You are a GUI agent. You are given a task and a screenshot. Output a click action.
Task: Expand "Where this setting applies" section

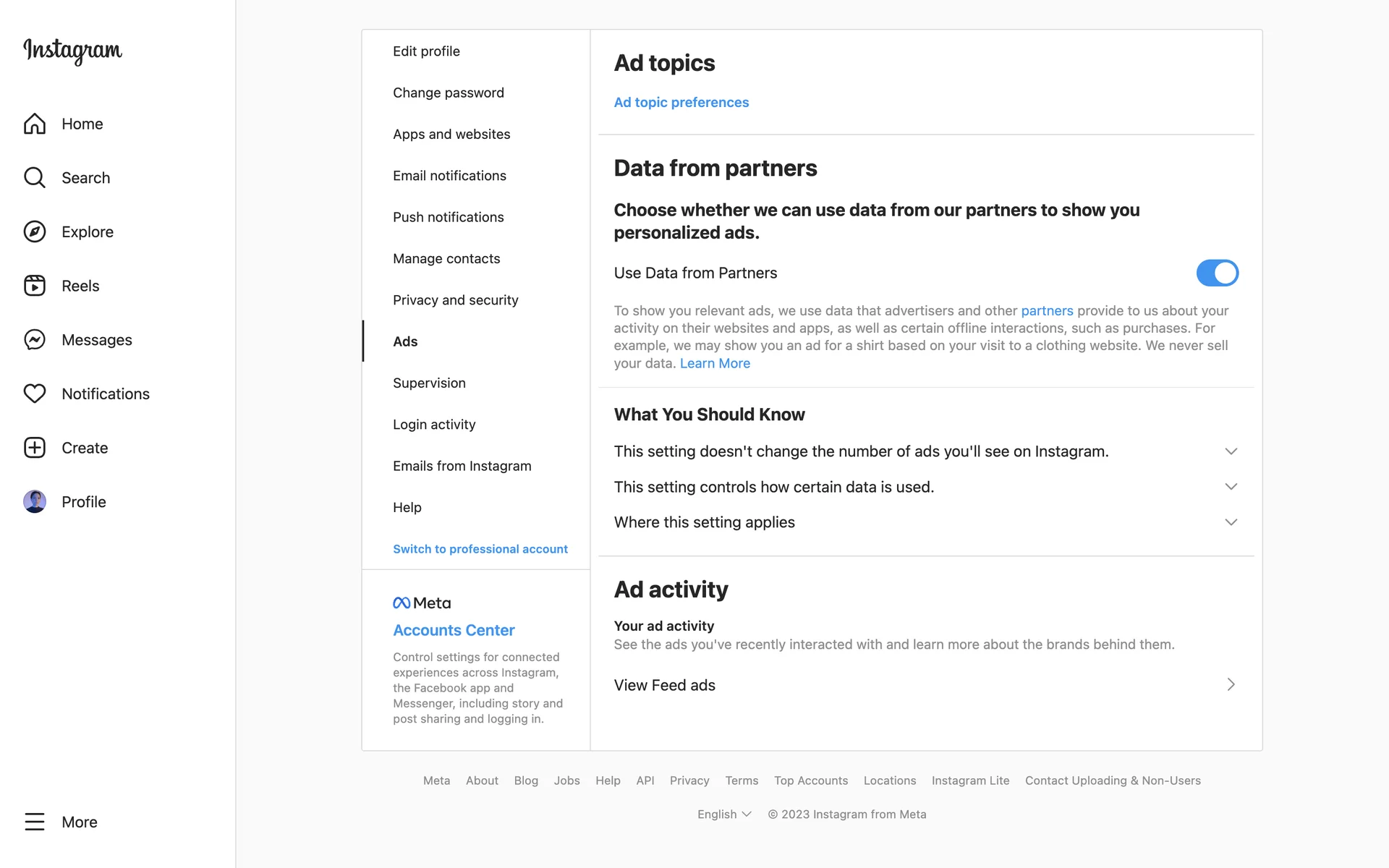tap(1231, 522)
